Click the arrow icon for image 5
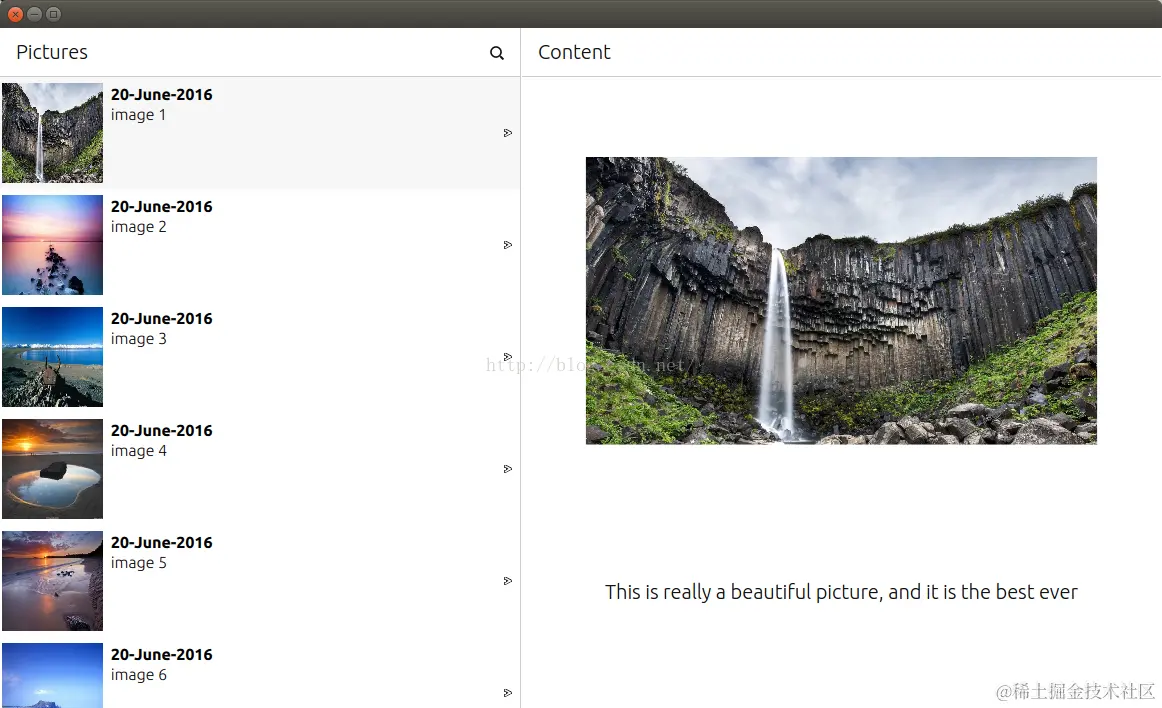The width and height of the screenshot is (1162, 708). [508, 580]
